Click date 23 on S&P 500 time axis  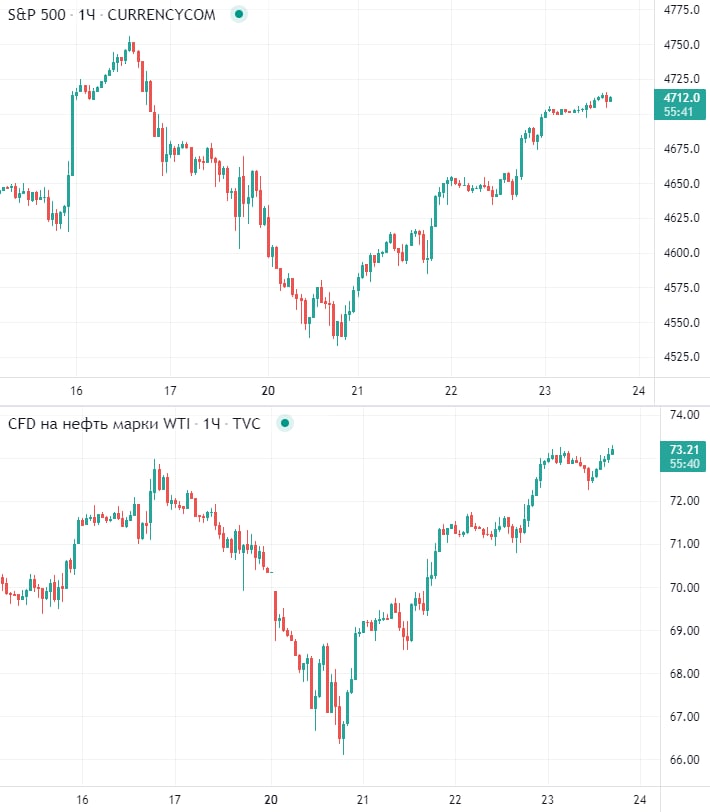coord(545,391)
